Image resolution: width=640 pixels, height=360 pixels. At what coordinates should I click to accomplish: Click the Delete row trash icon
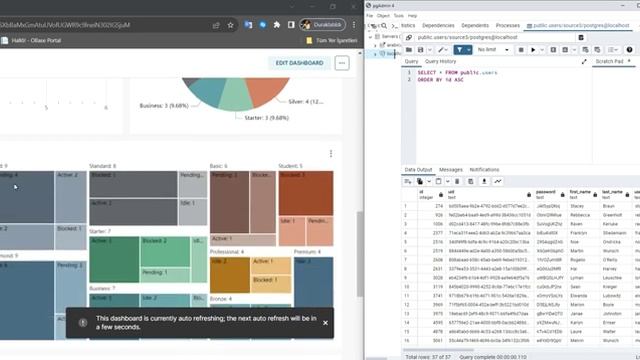(457, 181)
